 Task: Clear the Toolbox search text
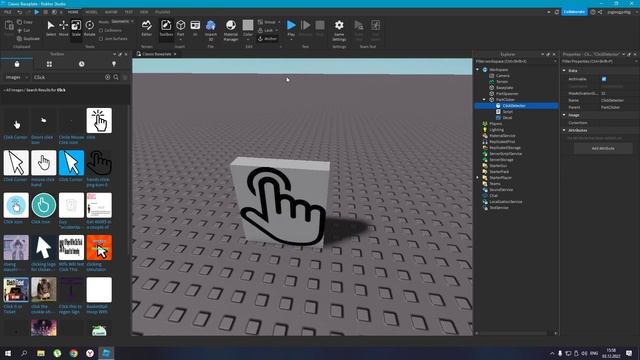point(108,77)
